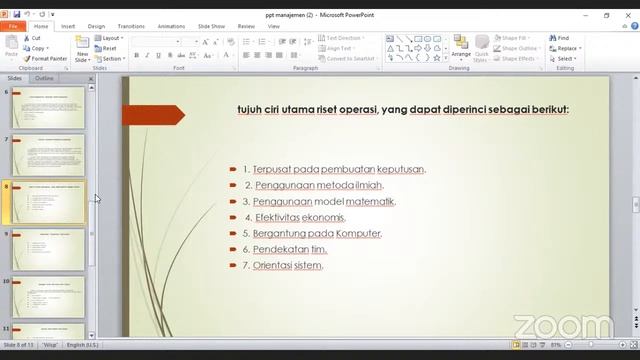Toggle Justify alignment

pos(279,55)
